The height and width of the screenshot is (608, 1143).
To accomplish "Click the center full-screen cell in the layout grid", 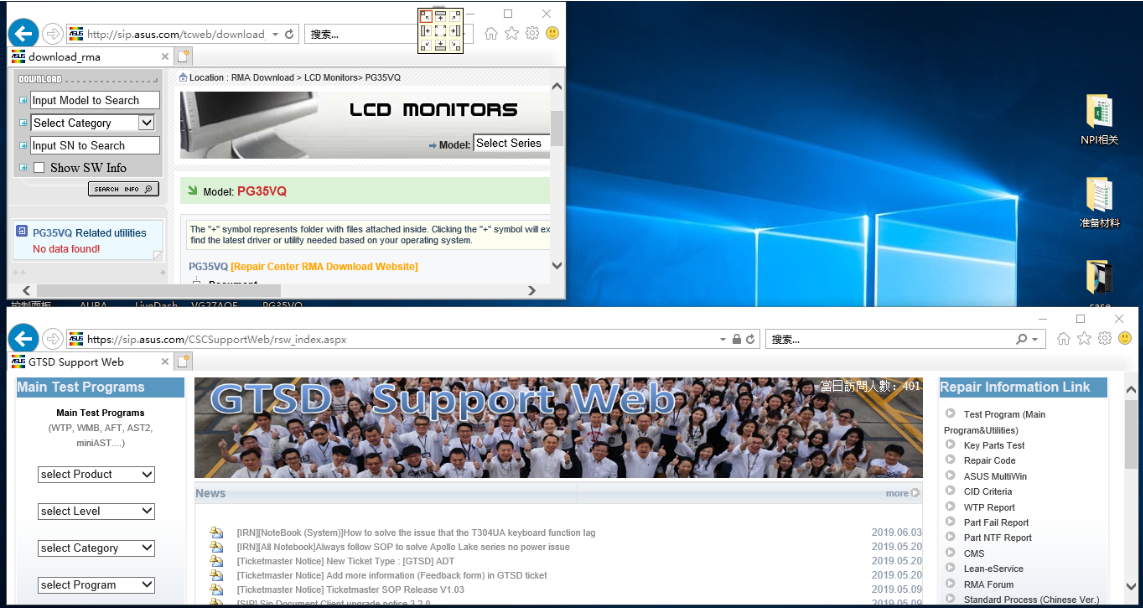I will pos(440,31).
